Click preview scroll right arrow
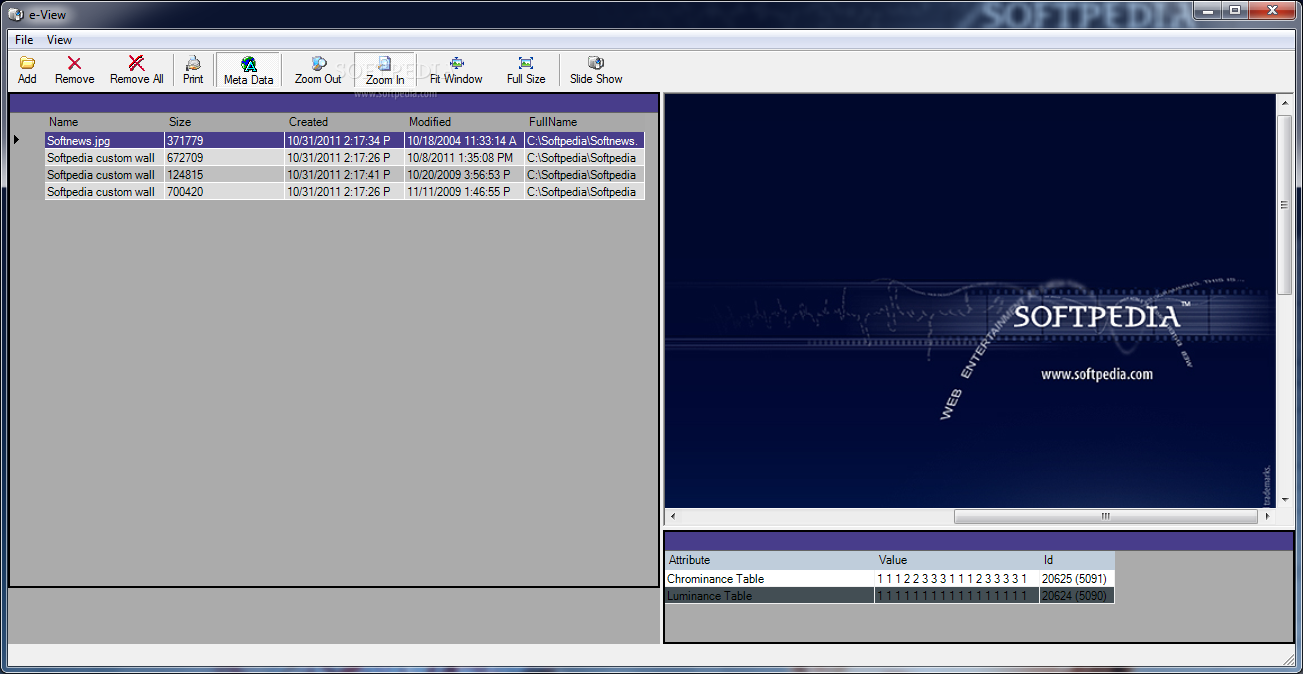Viewport: 1303px width, 674px height. [x=1268, y=517]
